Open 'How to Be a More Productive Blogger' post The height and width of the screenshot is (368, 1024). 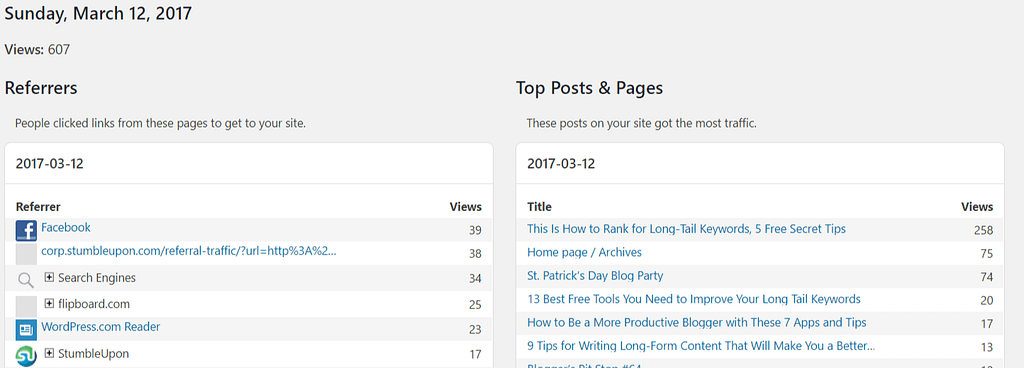697,322
